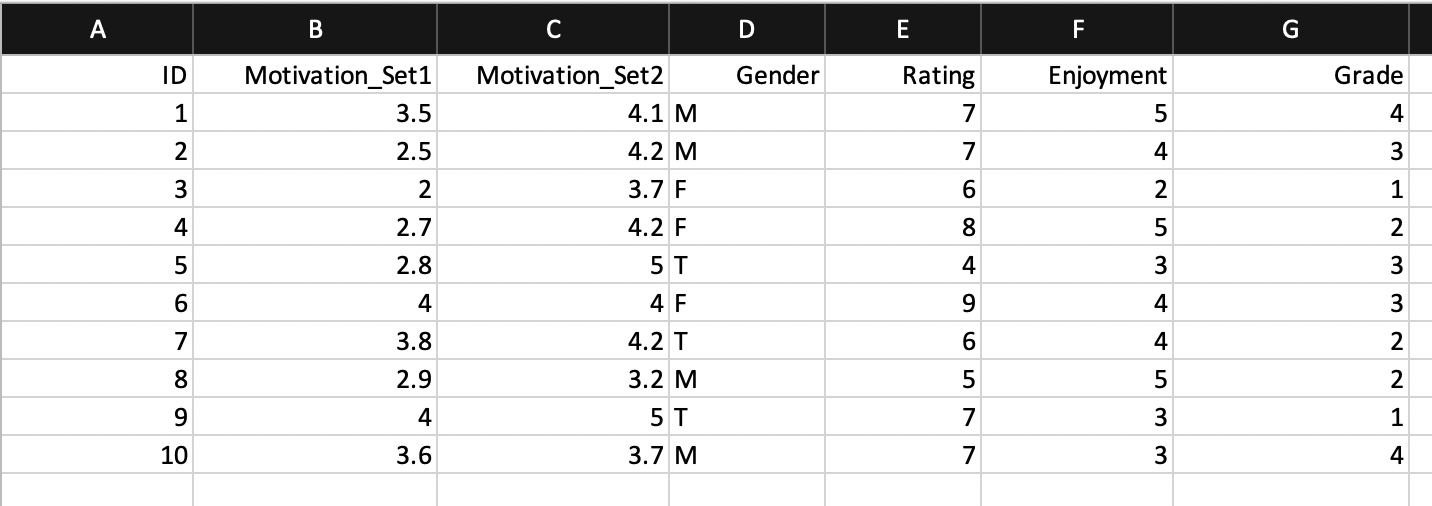Click Rating cell with value 9
This screenshot has height=506, width=1432.
(x=902, y=303)
